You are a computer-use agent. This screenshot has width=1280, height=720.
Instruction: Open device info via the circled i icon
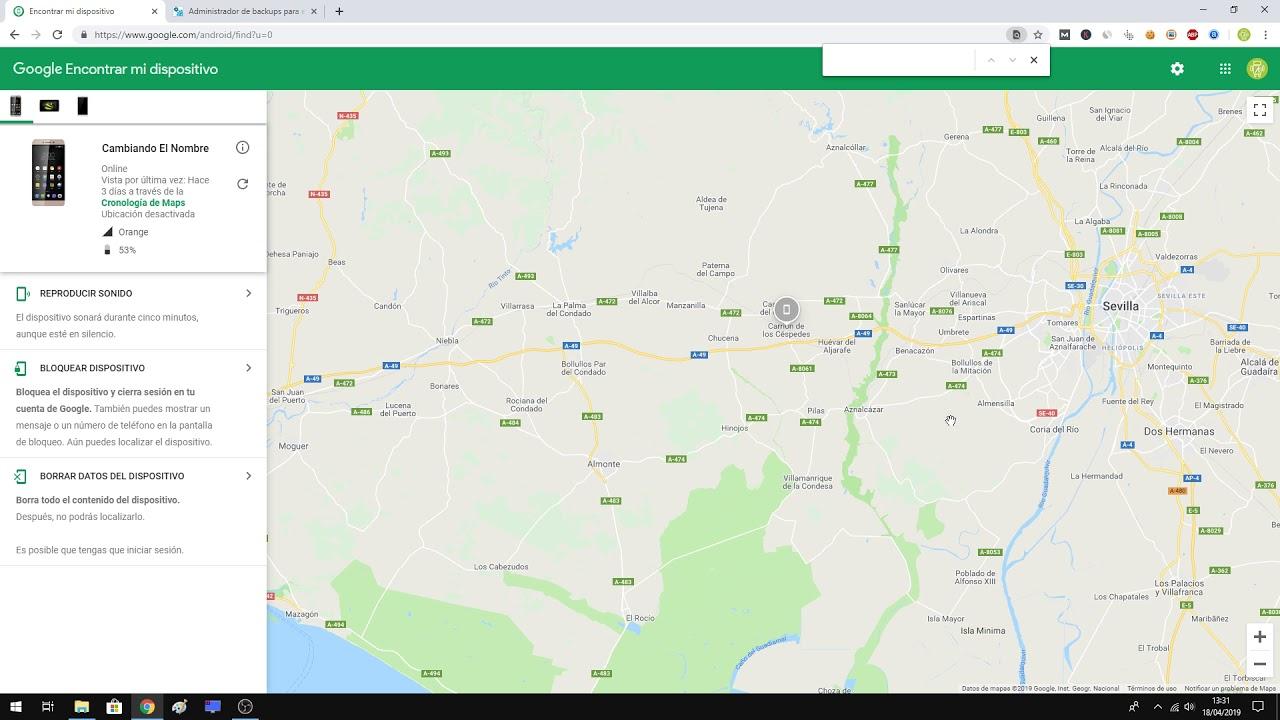[x=242, y=147]
